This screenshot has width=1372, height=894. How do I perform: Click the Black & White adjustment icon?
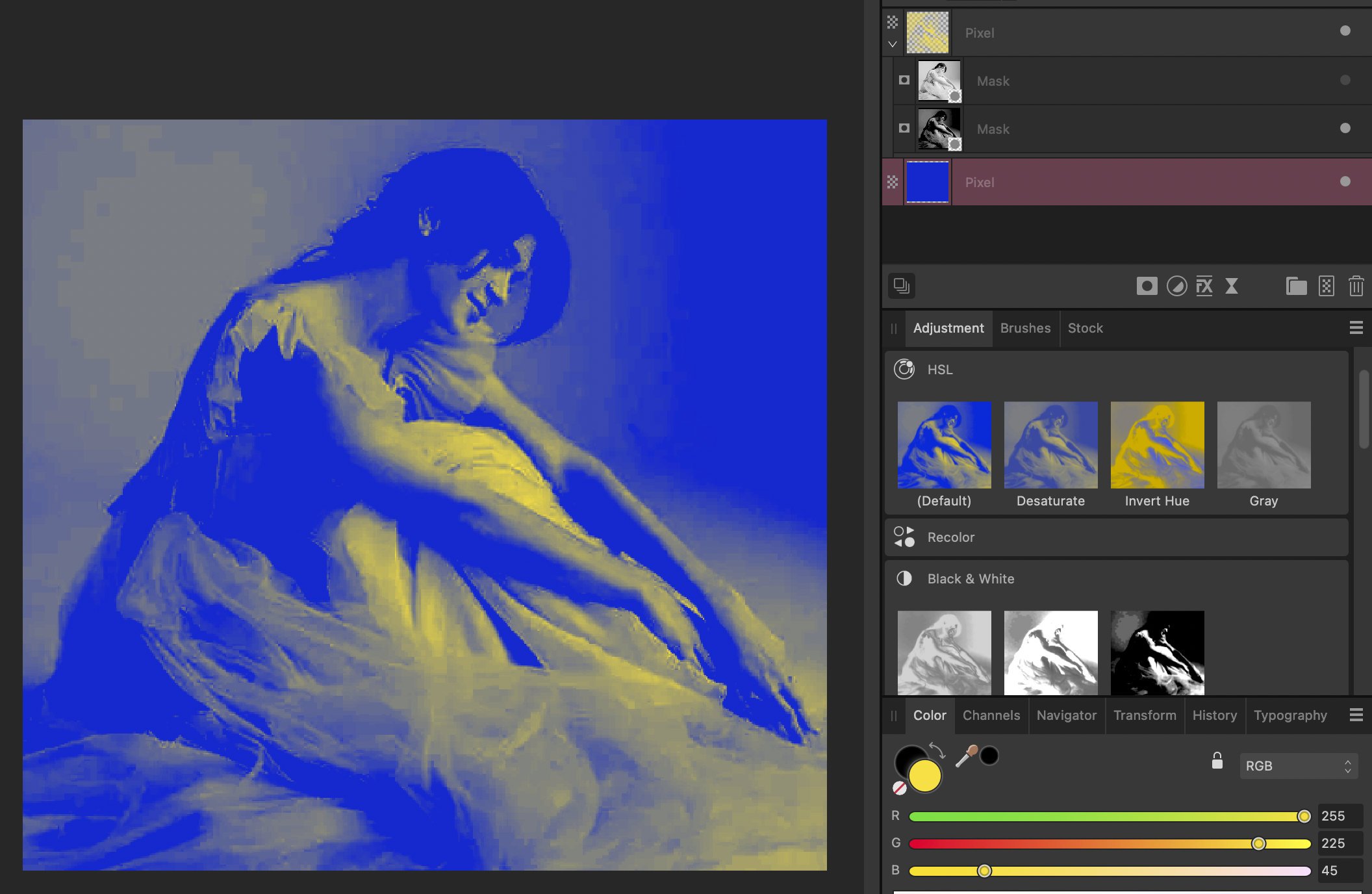coord(904,578)
